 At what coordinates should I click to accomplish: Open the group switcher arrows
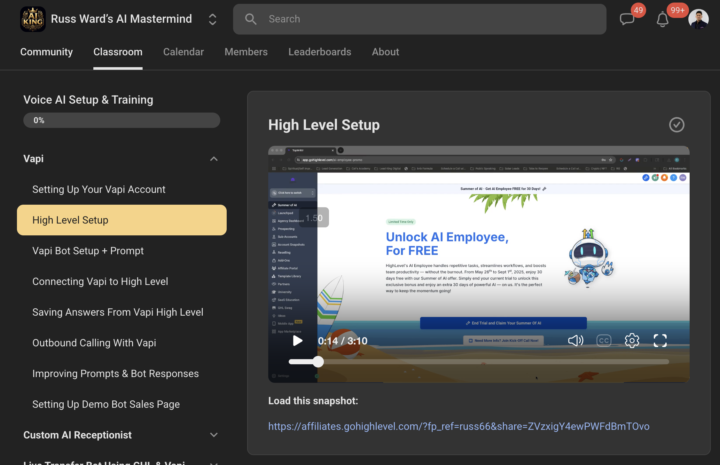213,19
